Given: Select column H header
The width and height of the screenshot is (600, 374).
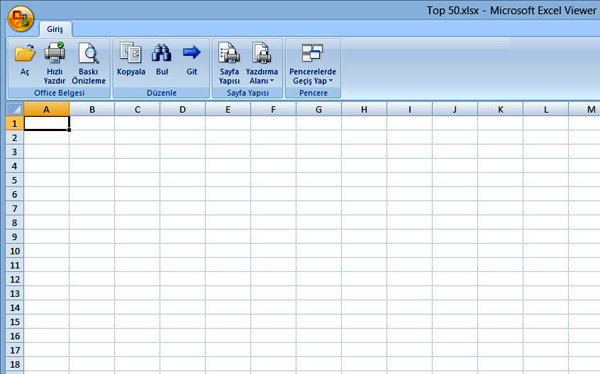Looking at the screenshot, I should tap(364, 109).
